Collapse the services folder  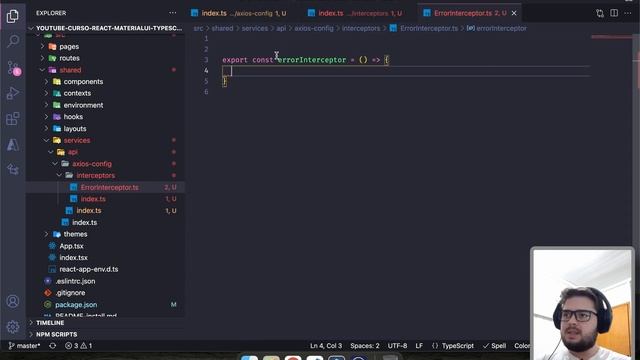click(x=106, y=140)
